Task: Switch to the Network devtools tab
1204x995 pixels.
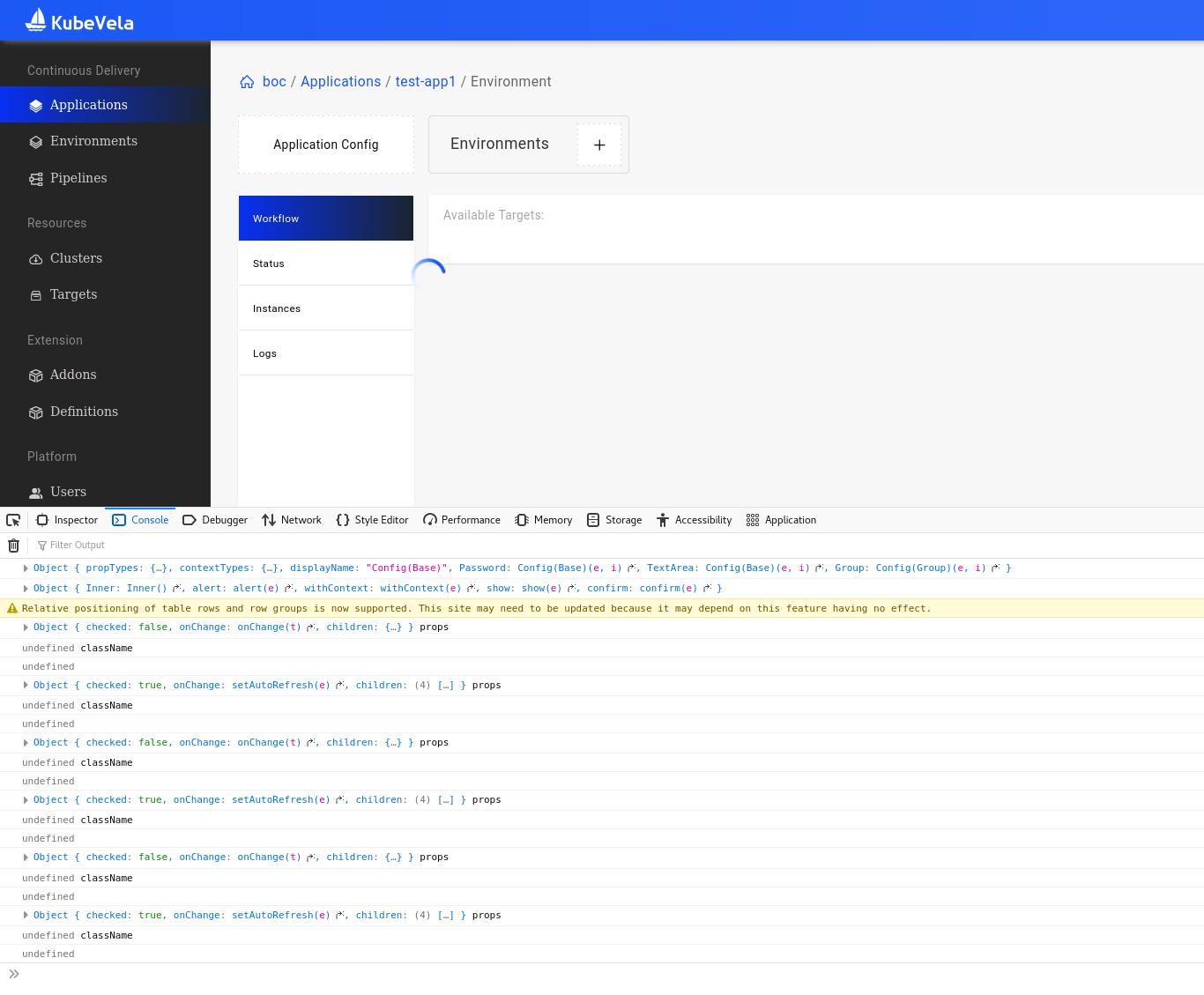Action: point(291,520)
